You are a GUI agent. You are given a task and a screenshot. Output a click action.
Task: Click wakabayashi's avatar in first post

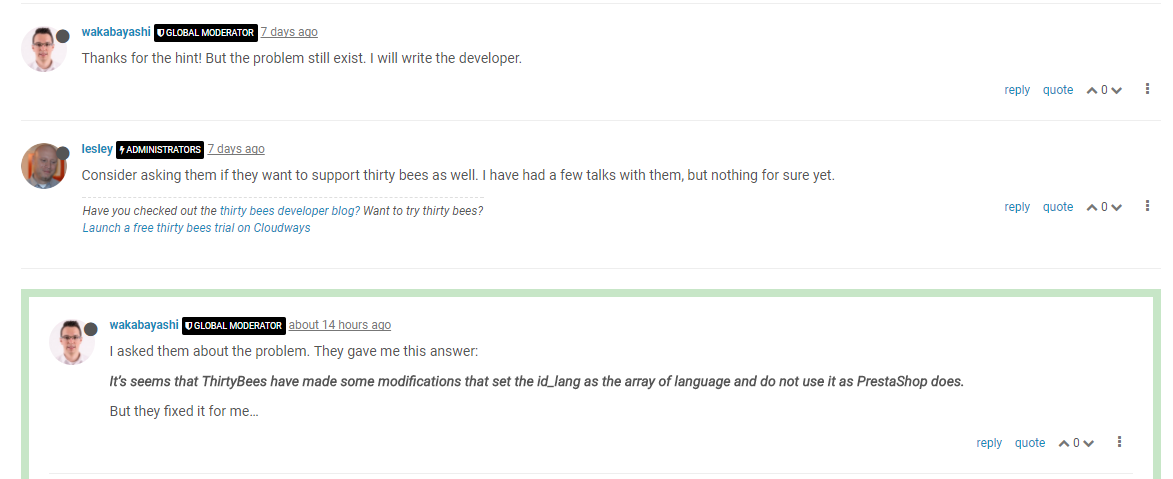[43, 49]
